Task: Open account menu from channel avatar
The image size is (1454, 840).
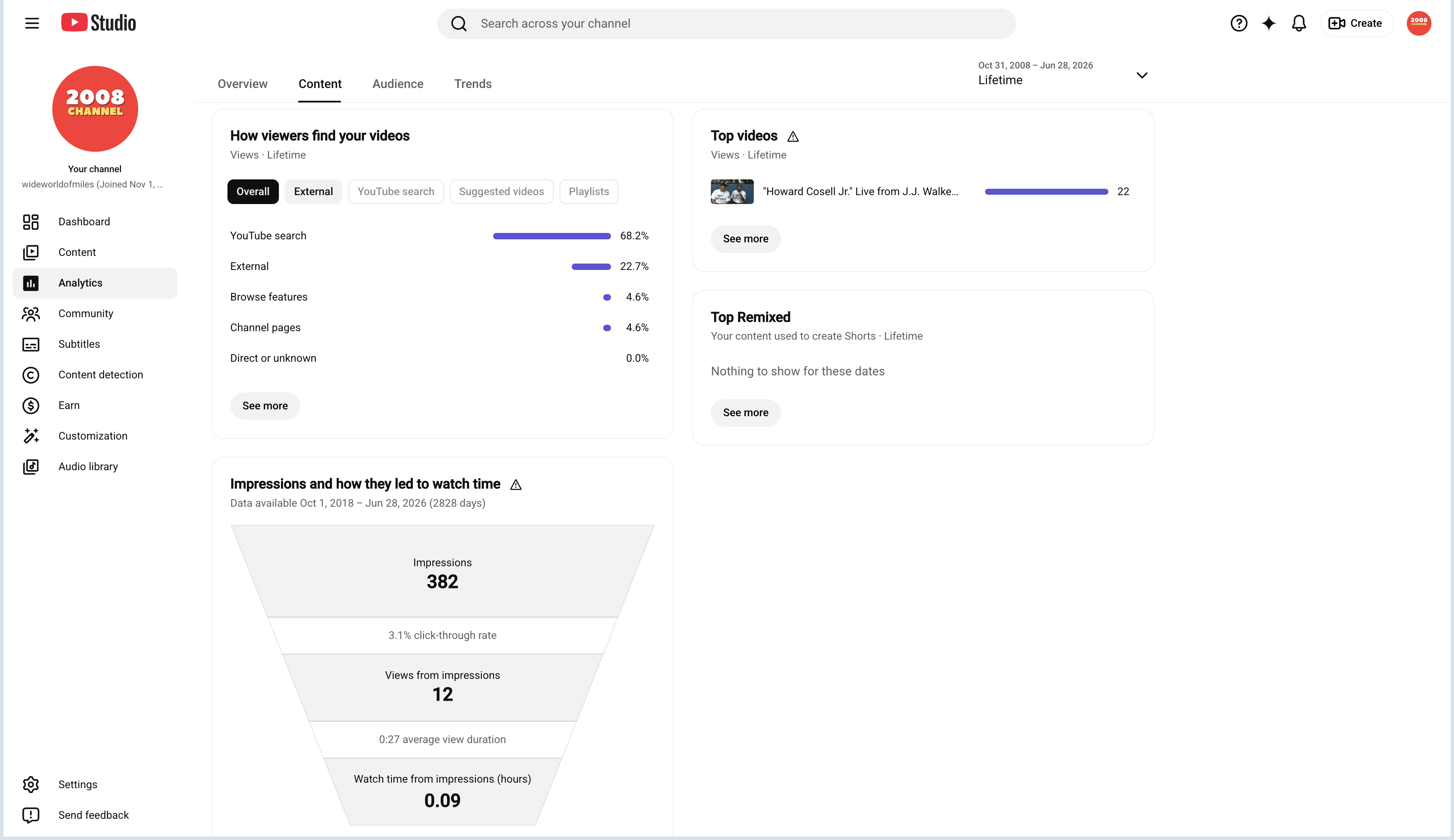Action: click(1418, 23)
